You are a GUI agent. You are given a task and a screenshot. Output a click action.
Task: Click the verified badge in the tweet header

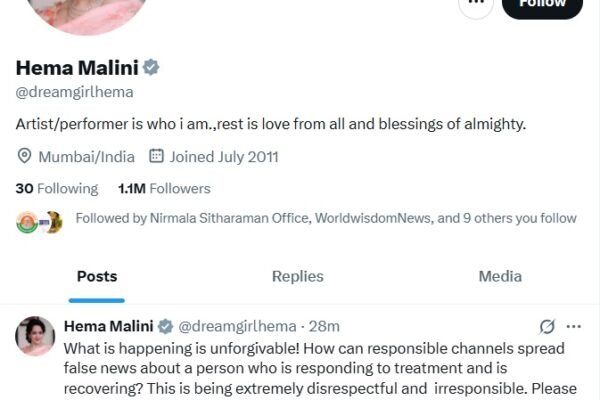tap(166, 326)
